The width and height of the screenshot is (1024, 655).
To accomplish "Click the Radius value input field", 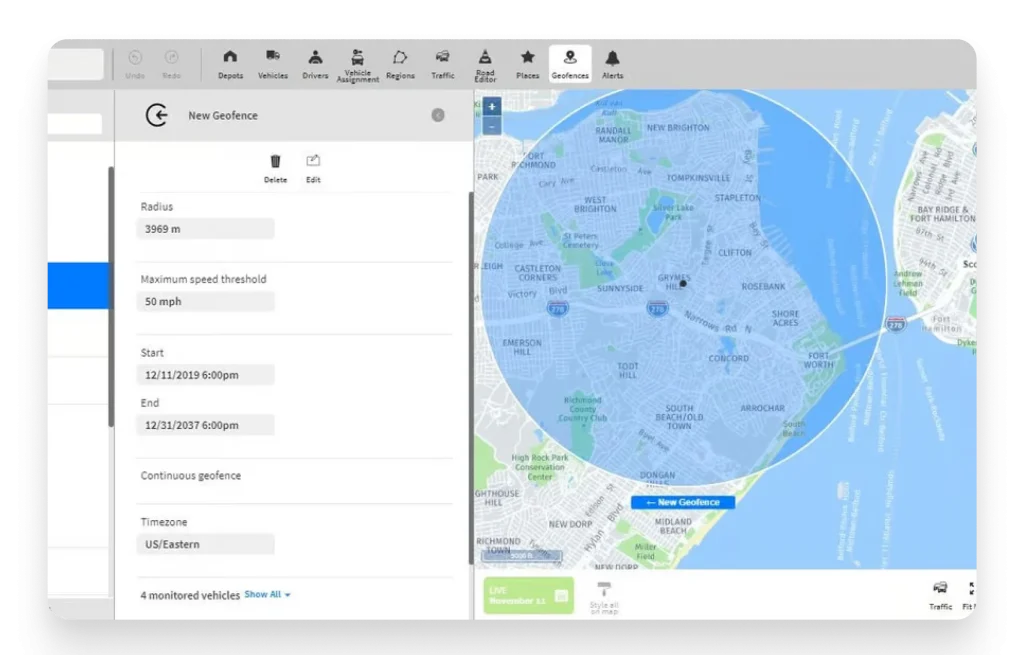I will pos(205,228).
